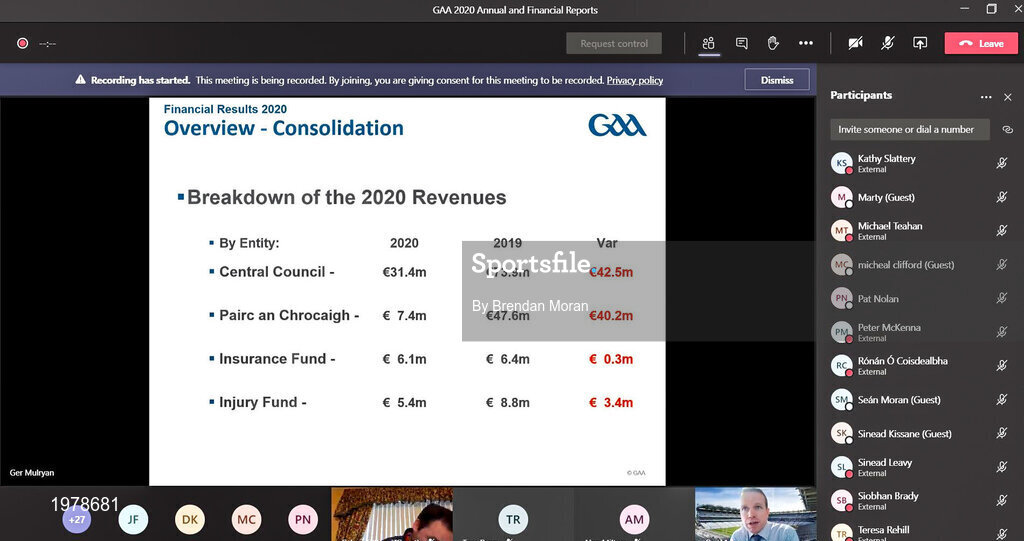The width and height of the screenshot is (1024, 541).
Task: Click the PN avatar in bottom strip
Action: click(x=303, y=519)
